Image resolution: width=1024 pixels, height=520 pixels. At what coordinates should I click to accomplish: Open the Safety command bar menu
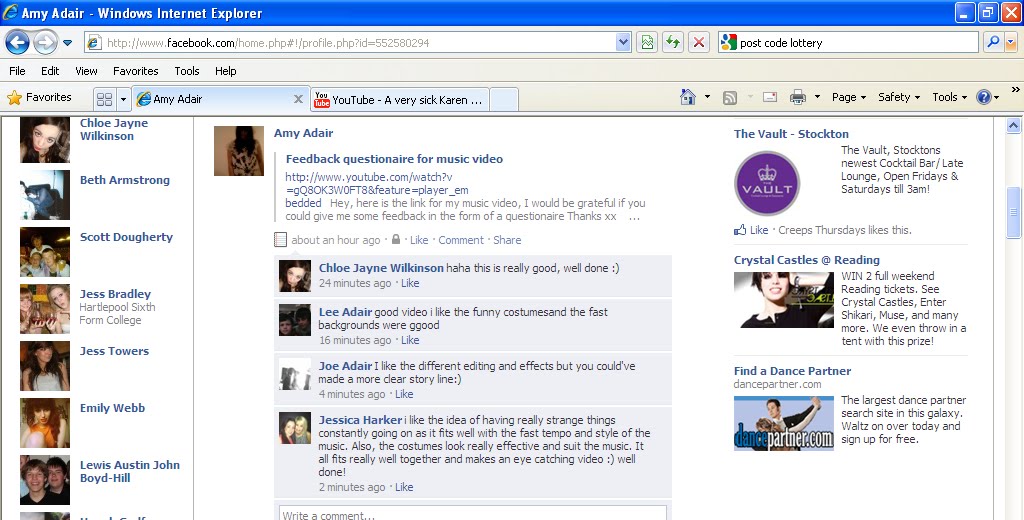(899, 97)
